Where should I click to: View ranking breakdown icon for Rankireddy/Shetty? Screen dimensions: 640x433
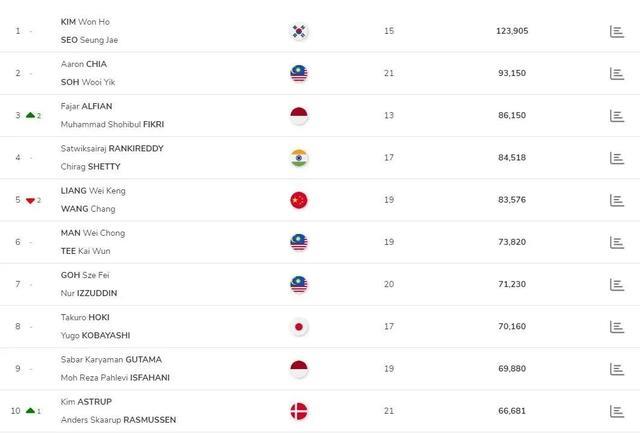[x=616, y=158]
